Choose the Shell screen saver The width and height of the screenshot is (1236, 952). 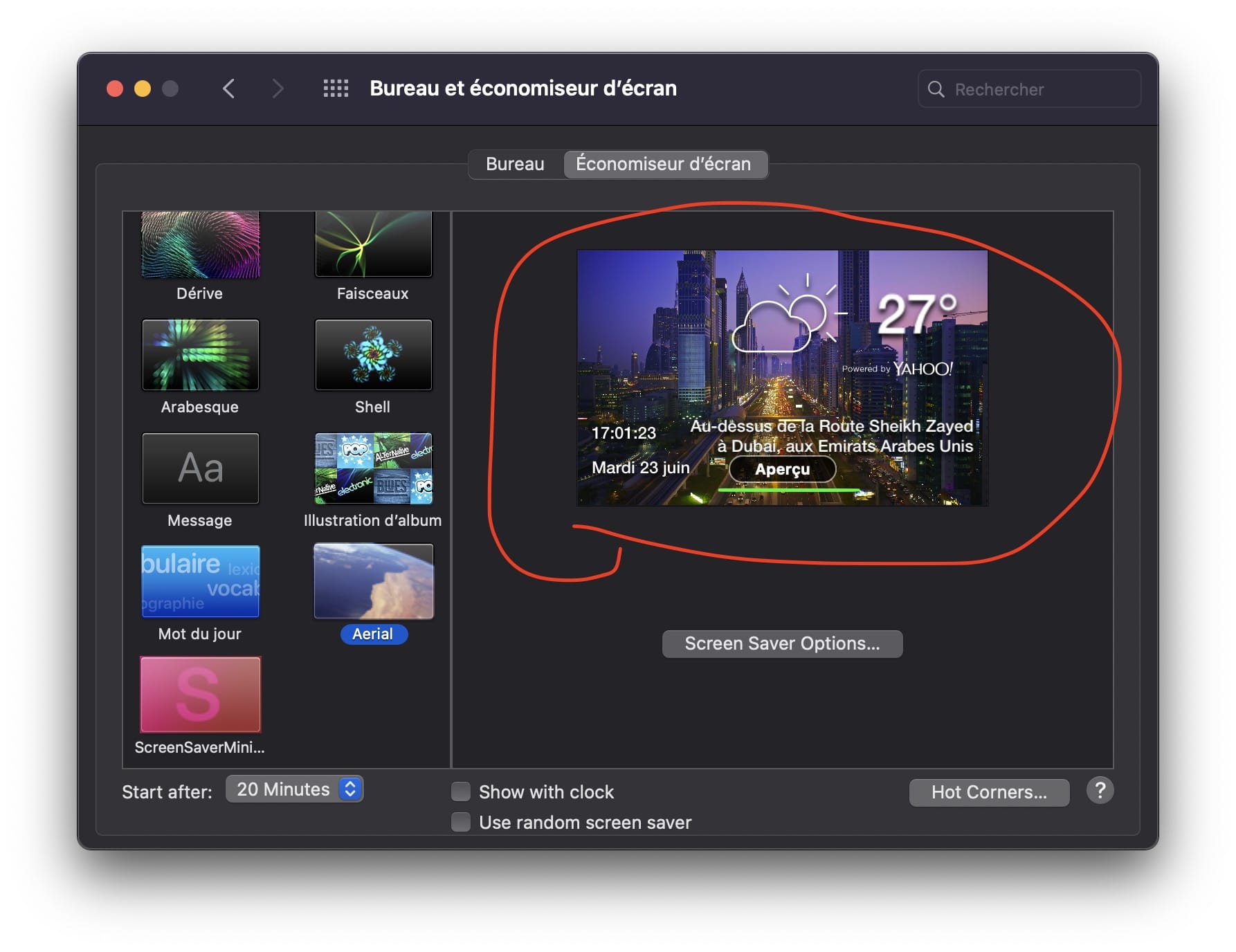(374, 355)
